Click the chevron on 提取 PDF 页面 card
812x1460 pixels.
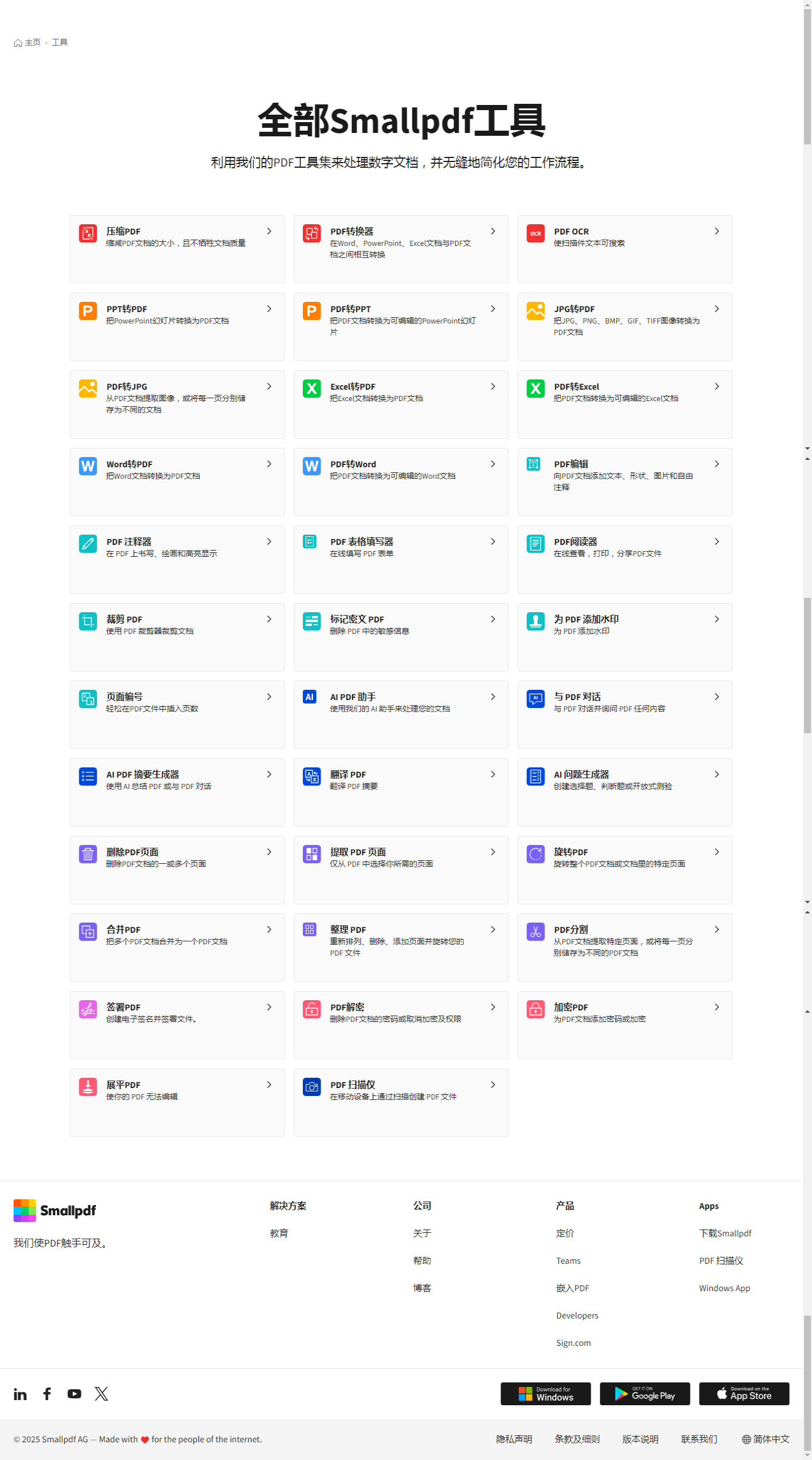click(x=493, y=852)
